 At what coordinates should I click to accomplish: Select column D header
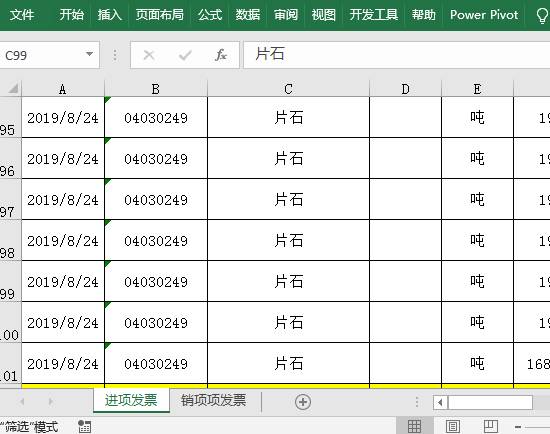[x=405, y=89]
